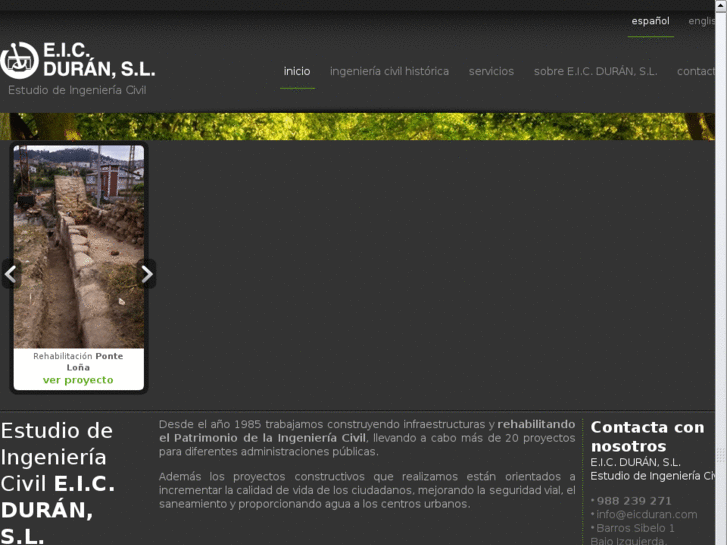Screen dimensions: 727x545
Task: Click the Estudio de Ingeniería Civil tagline
Action: point(77,90)
